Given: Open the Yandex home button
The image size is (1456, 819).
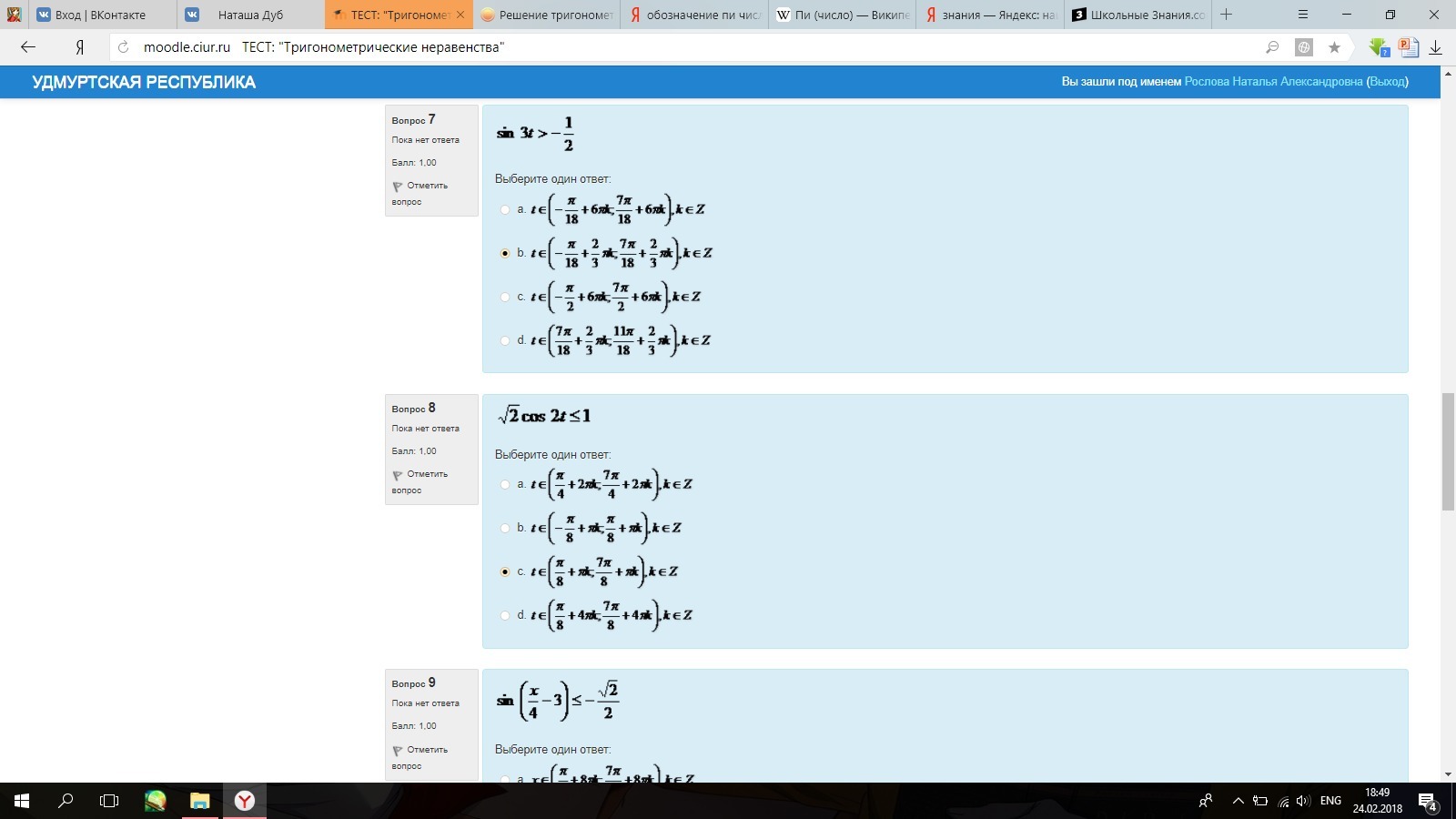Looking at the screenshot, I should click(79, 47).
